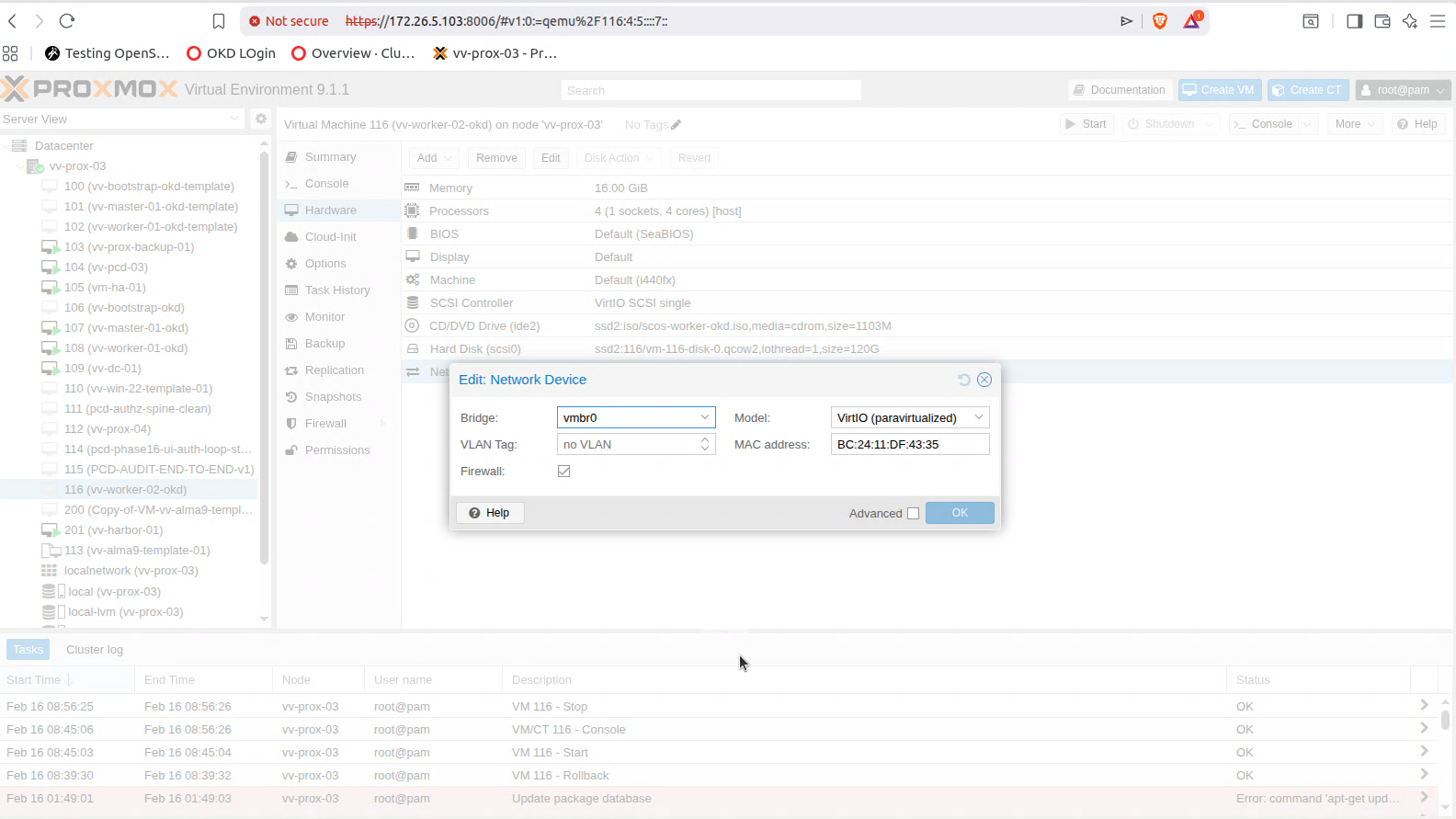Click the MAC address input field
The image size is (1456, 819).
click(x=909, y=444)
